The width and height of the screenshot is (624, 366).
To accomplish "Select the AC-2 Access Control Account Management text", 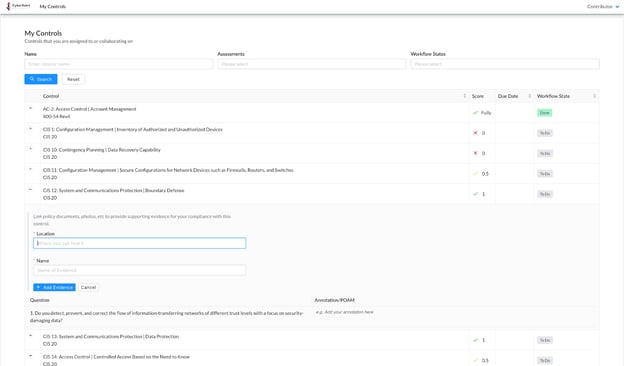I will [90, 109].
